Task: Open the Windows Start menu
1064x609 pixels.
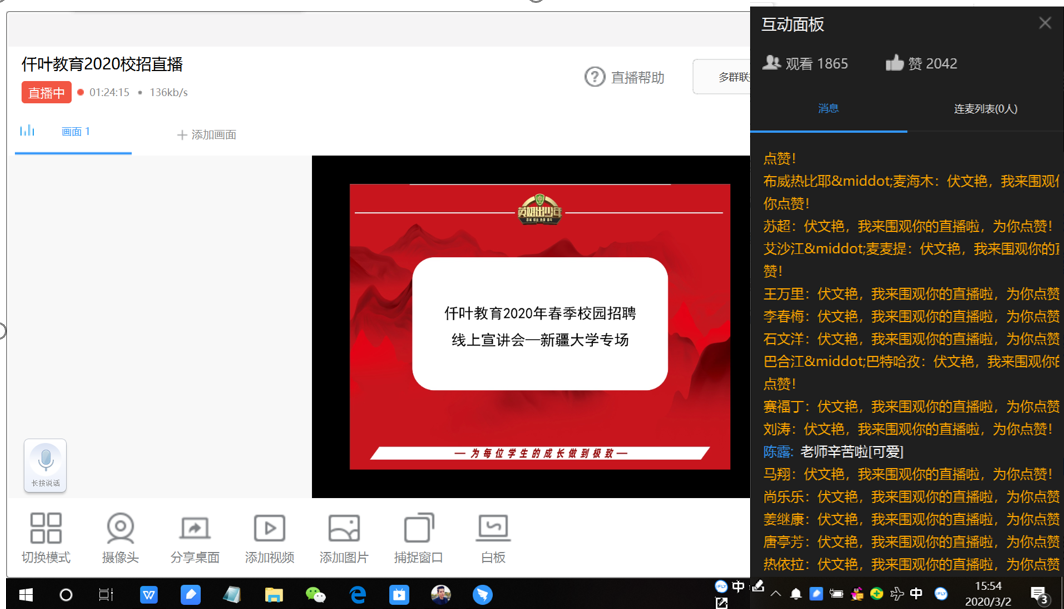Action: 26,595
